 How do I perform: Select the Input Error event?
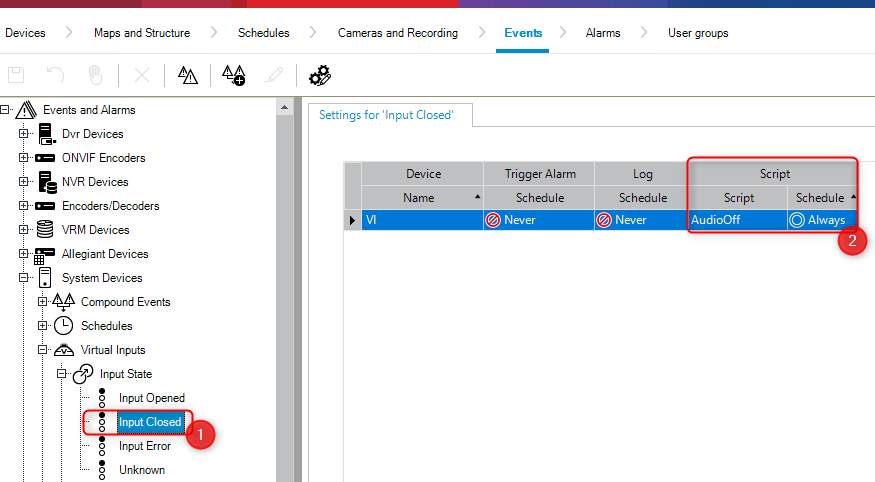[x=145, y=446]
